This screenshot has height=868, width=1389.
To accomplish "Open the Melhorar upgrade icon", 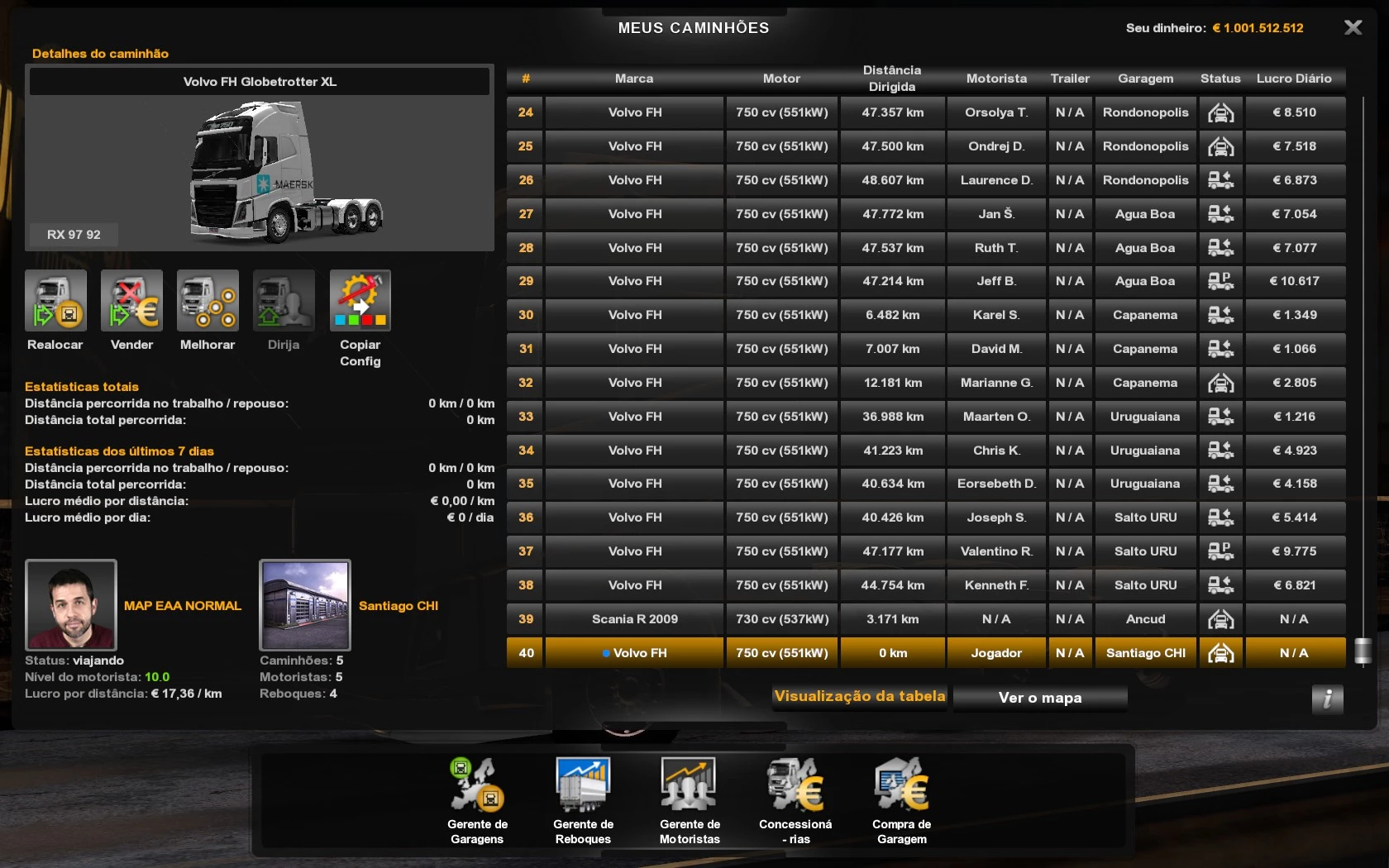I will [x=208, y=301].
